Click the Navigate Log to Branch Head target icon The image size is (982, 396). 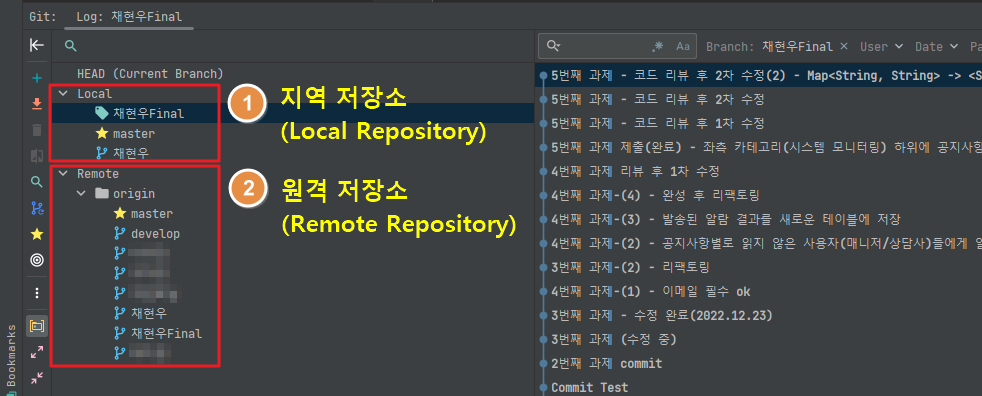pos(37,259)
